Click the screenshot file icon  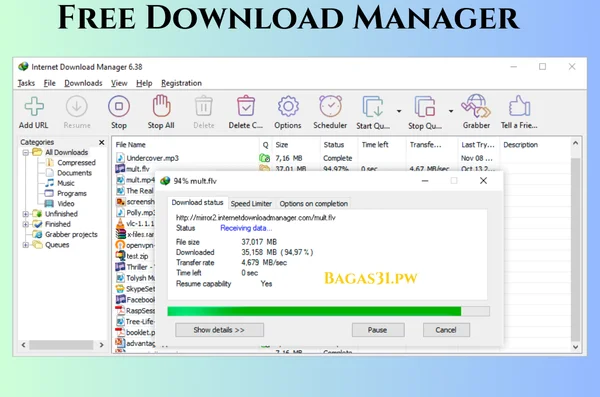click(x=120, y=201)
